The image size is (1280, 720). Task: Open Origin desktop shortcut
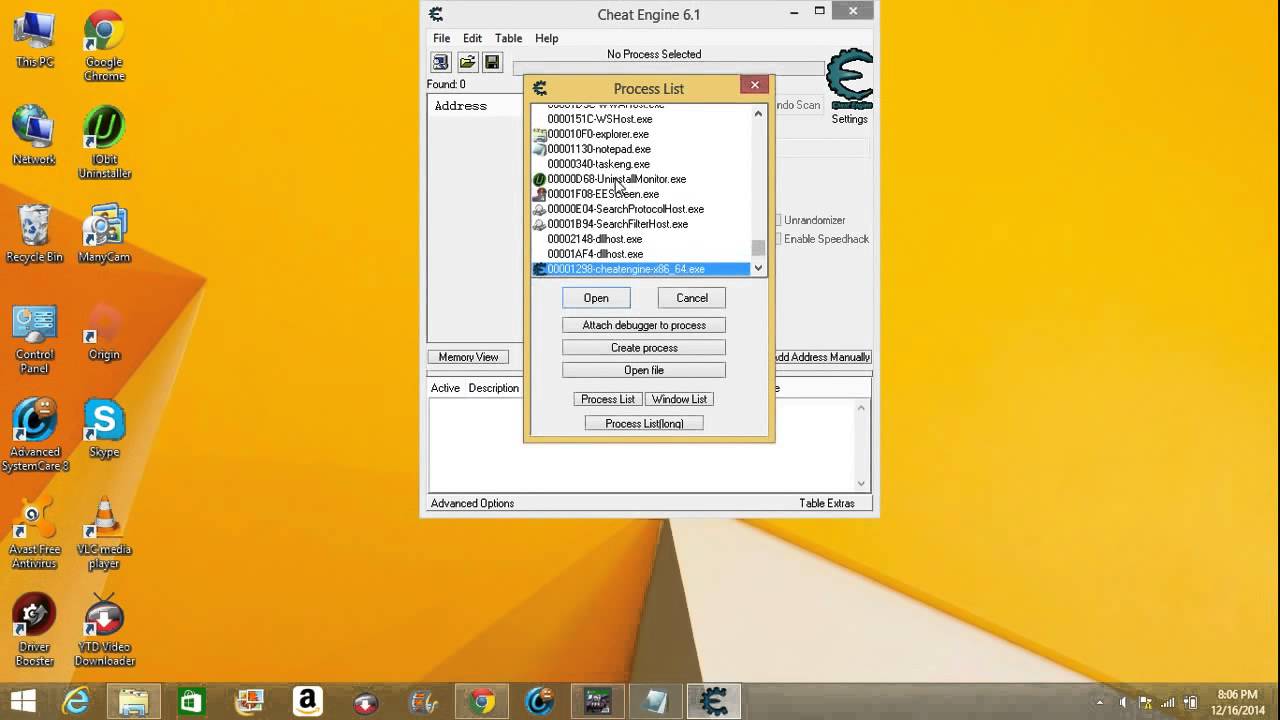pyautogui.click(x=104, y=332)
